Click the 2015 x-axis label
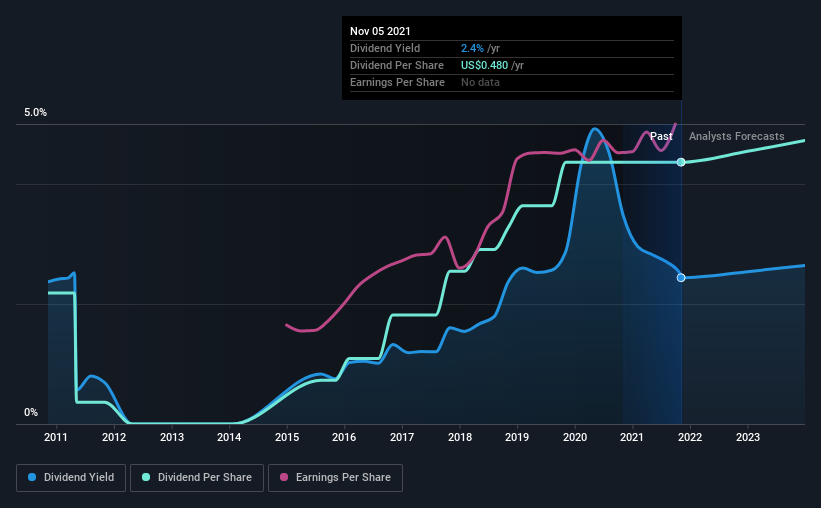The height and width of the screenshot is (508, 821). click(x=287, y=437)
